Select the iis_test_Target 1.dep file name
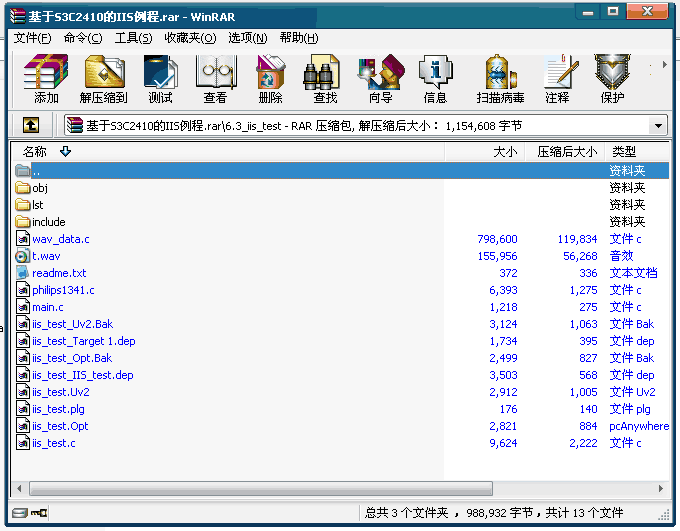The image size is (680, 531). point(84,341)
